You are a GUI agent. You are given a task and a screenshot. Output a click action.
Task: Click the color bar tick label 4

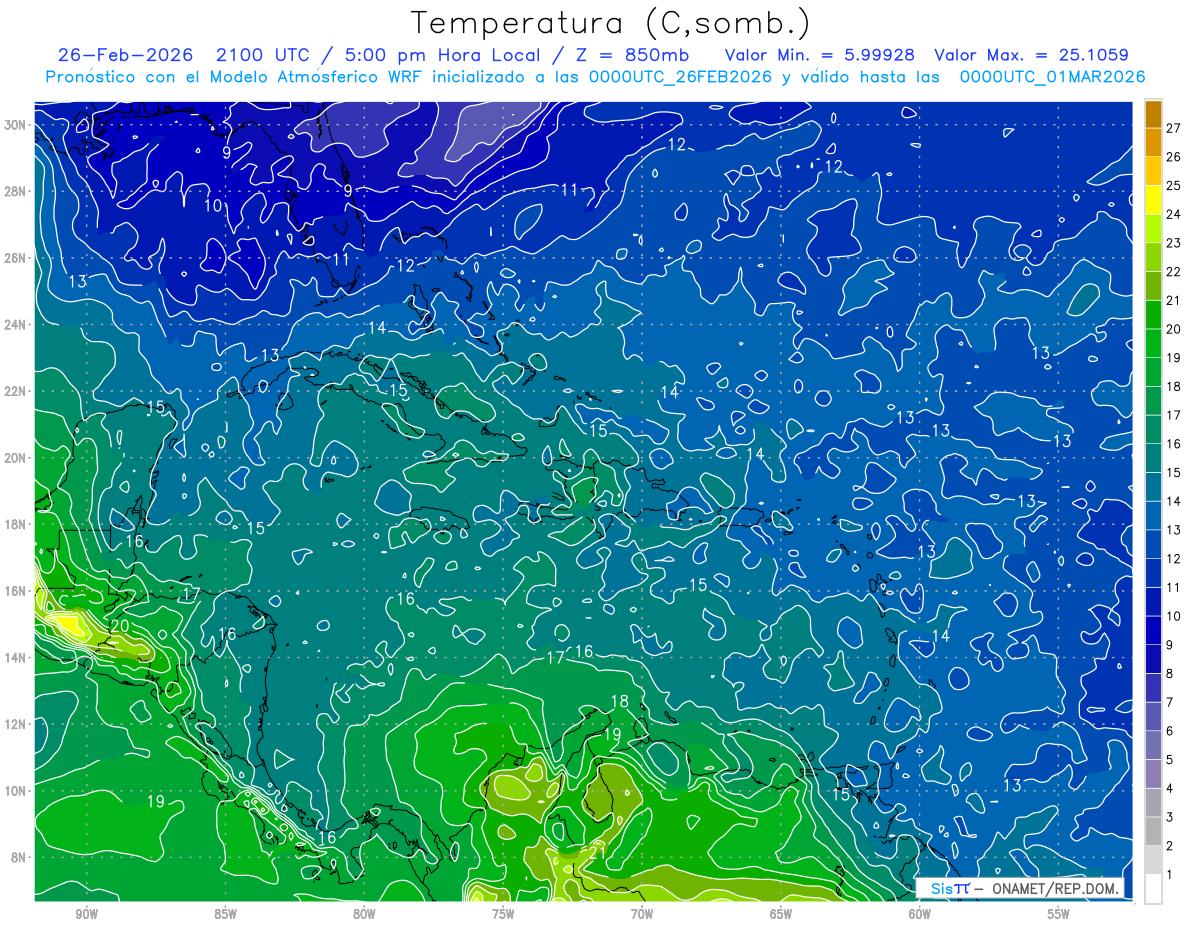(1170, 789)
